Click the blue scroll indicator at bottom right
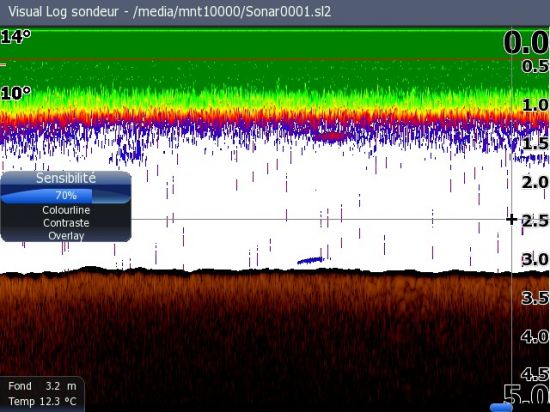The width and height of the screenshot is (550, 412). coord(501,407)
